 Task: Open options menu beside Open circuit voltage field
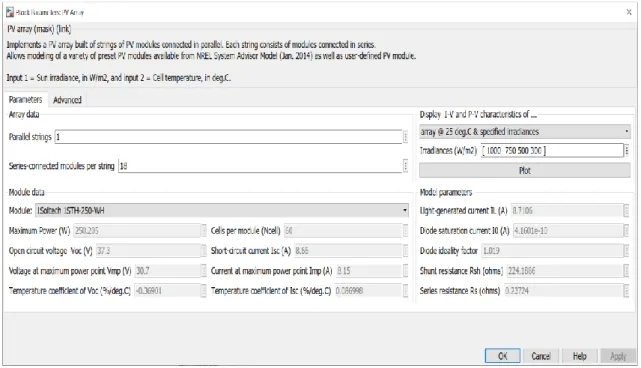[x=204, y=251]
